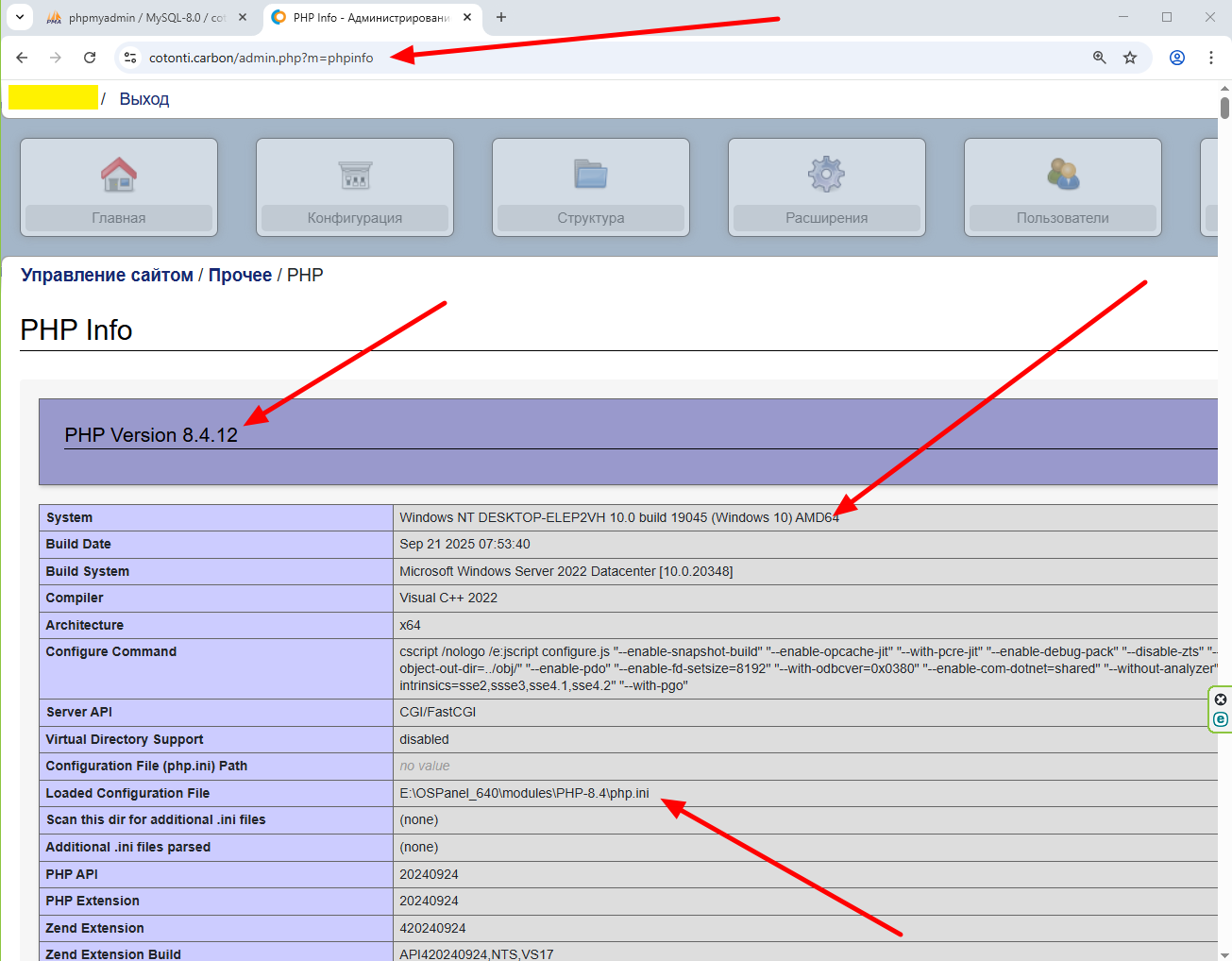Close the PHP Info tab
This screenshot has height=961, width=1232.
[467, 17]
